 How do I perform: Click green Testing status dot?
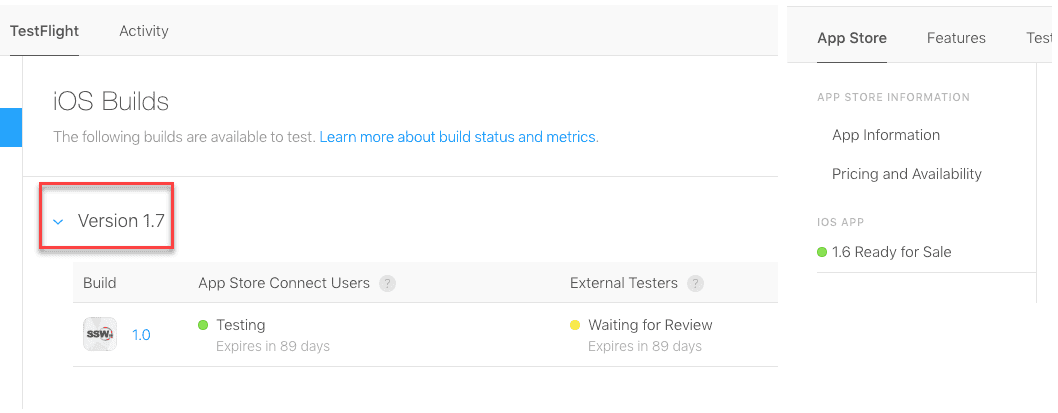click(203, 325)
